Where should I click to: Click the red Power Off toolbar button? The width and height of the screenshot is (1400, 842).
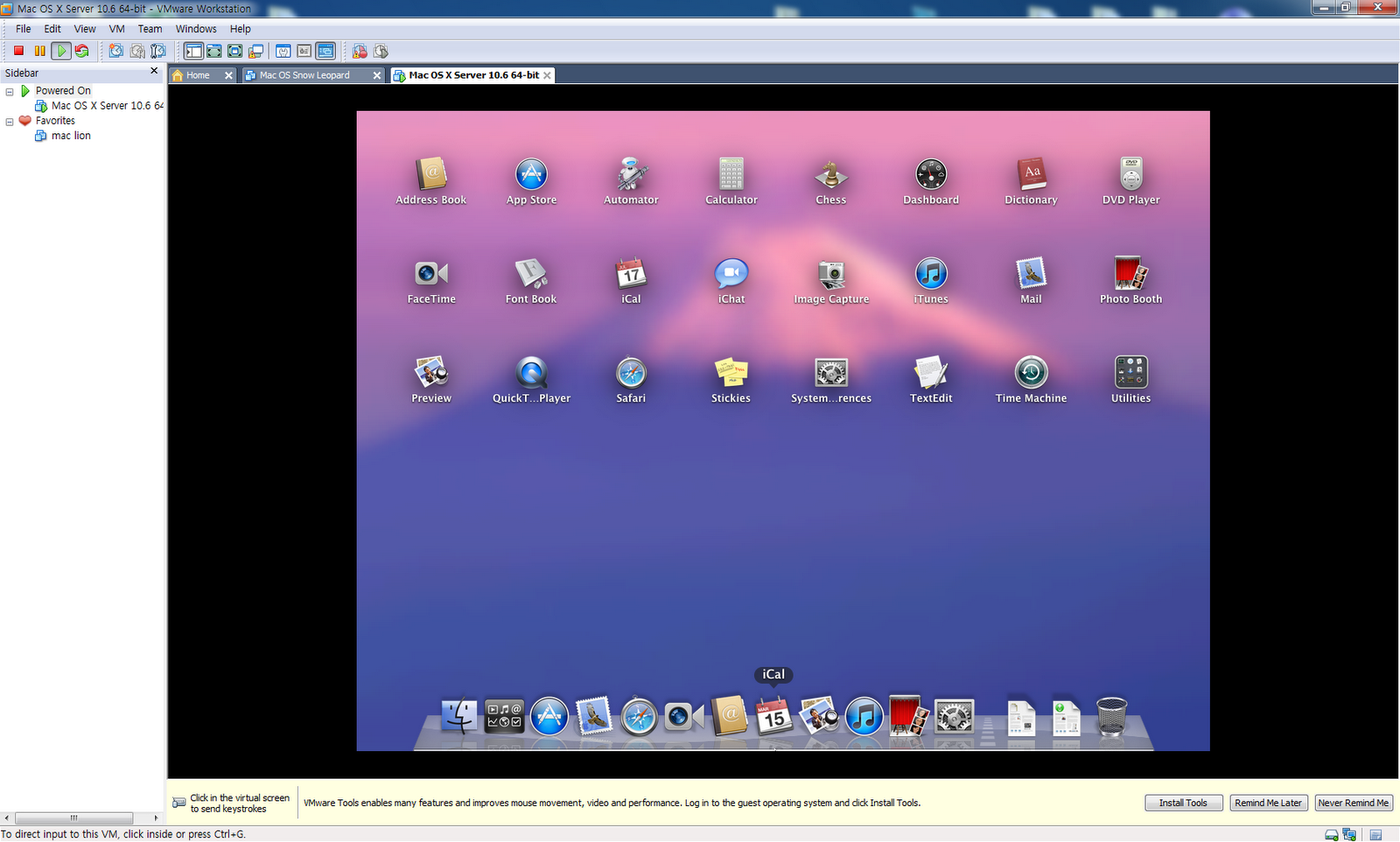click(18, 51)
